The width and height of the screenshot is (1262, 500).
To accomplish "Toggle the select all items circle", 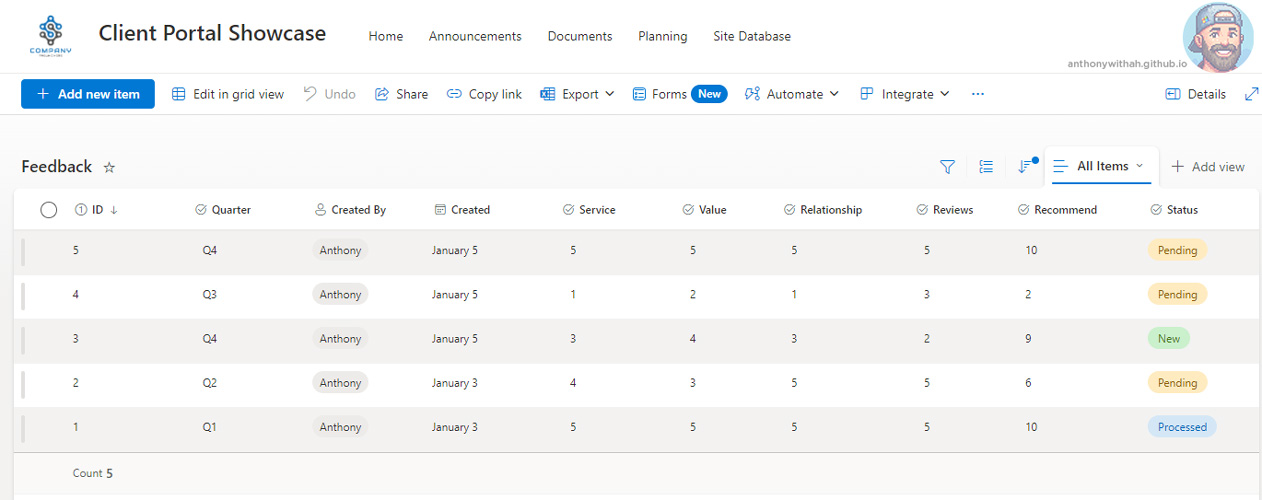I will point(49,210).
